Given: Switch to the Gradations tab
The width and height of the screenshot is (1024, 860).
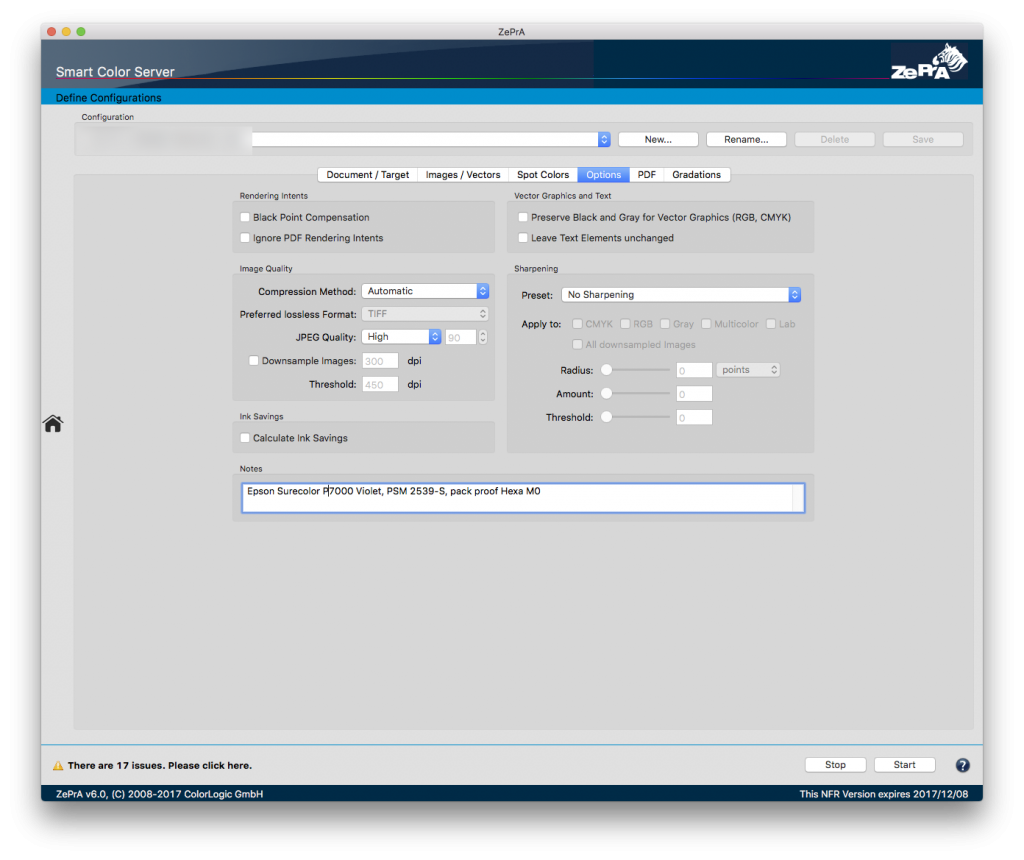Looking at the screenshot, I should click(x=697, y=175).
